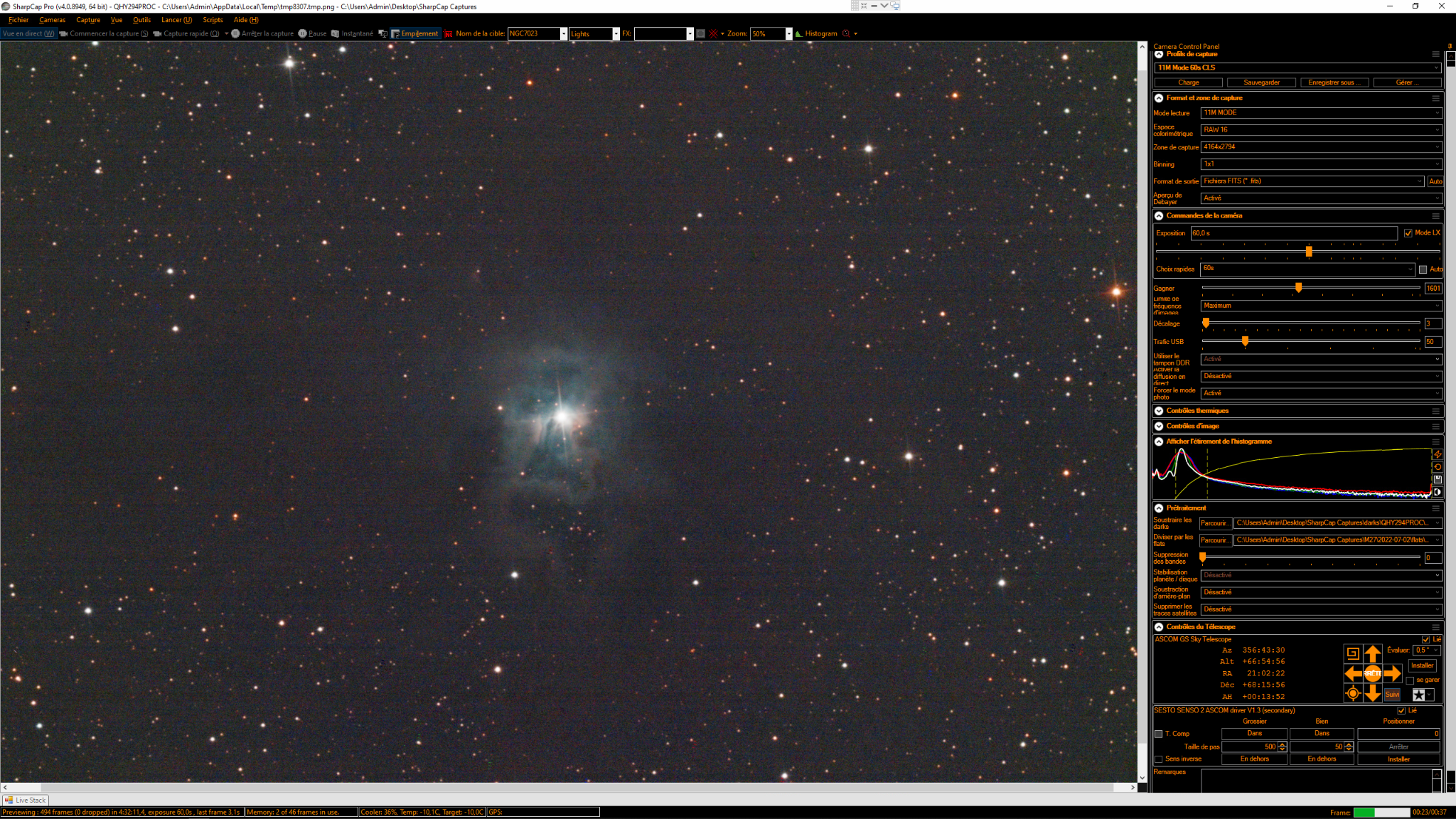1456x819 pixels.
Task: Stop the mount with the round ARRÊTE button
Action: pos(1373,673)
